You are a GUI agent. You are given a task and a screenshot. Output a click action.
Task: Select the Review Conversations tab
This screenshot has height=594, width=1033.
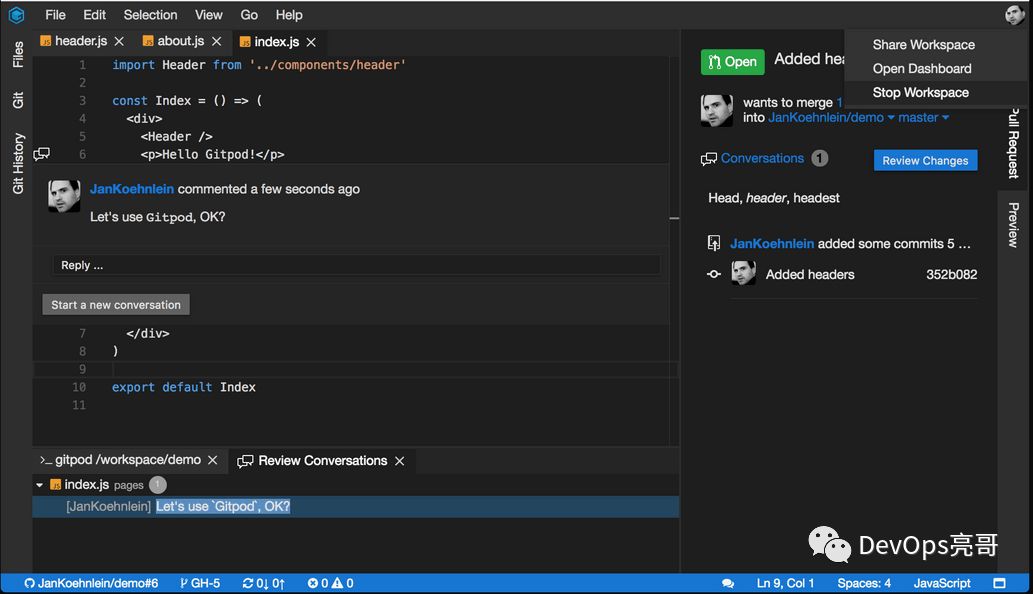[322, 460]
